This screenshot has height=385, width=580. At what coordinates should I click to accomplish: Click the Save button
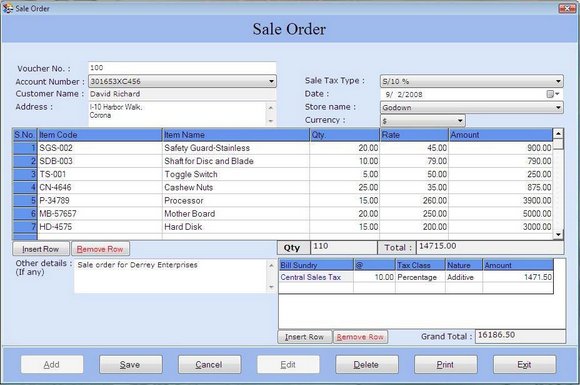coord(130,365)
